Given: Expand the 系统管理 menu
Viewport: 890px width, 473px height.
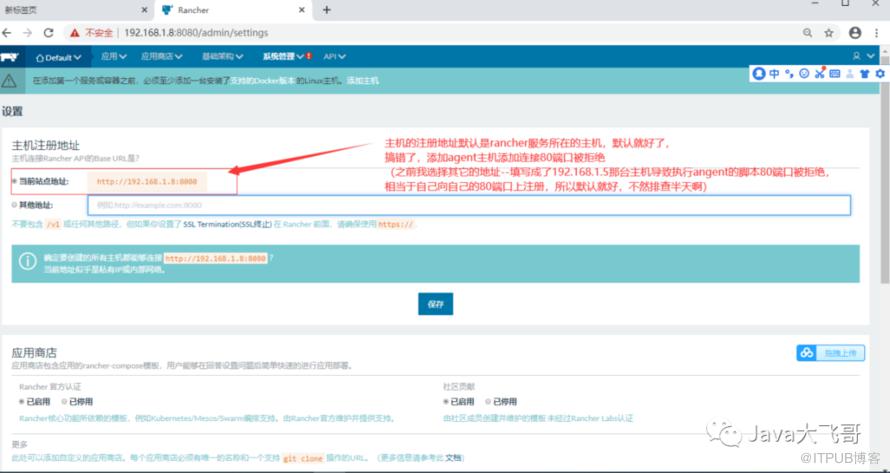Looking at the screenshot, I should 283,56.
